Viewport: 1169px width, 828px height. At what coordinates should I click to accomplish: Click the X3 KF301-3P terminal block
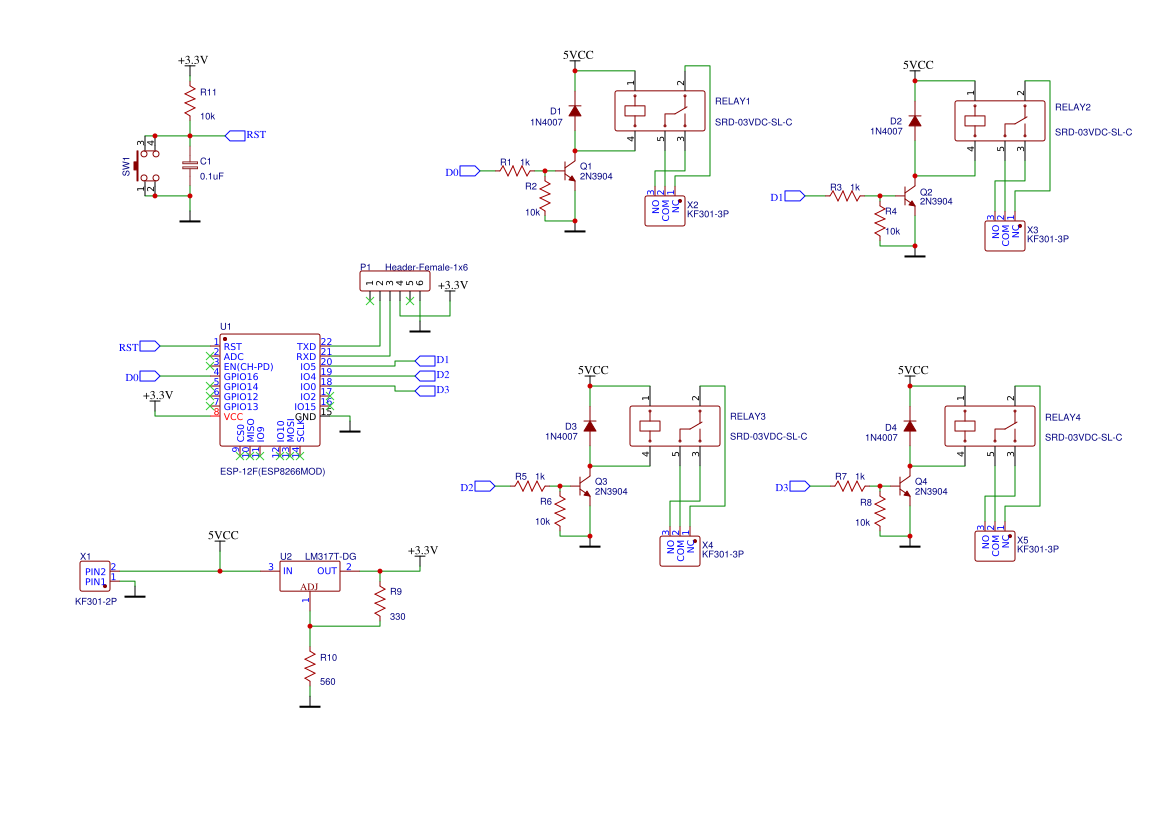(1005, 236)
